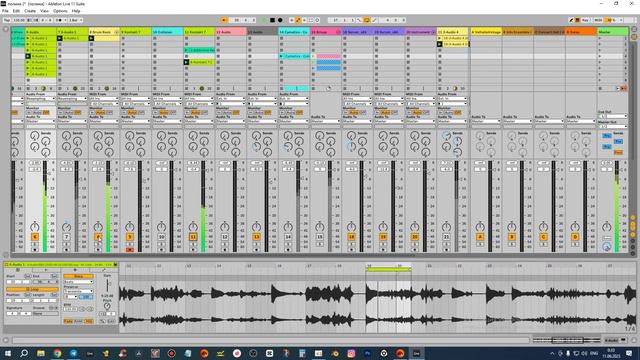Image resolution: width=640 pixels, height=360 pixels.
Task: Select the 15 Group track header
Action: (x=326, y=32)
